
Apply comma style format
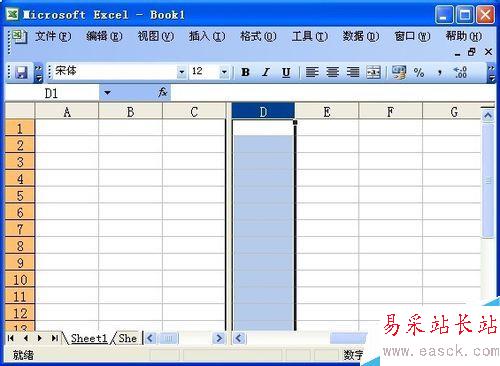click(440, 72)
